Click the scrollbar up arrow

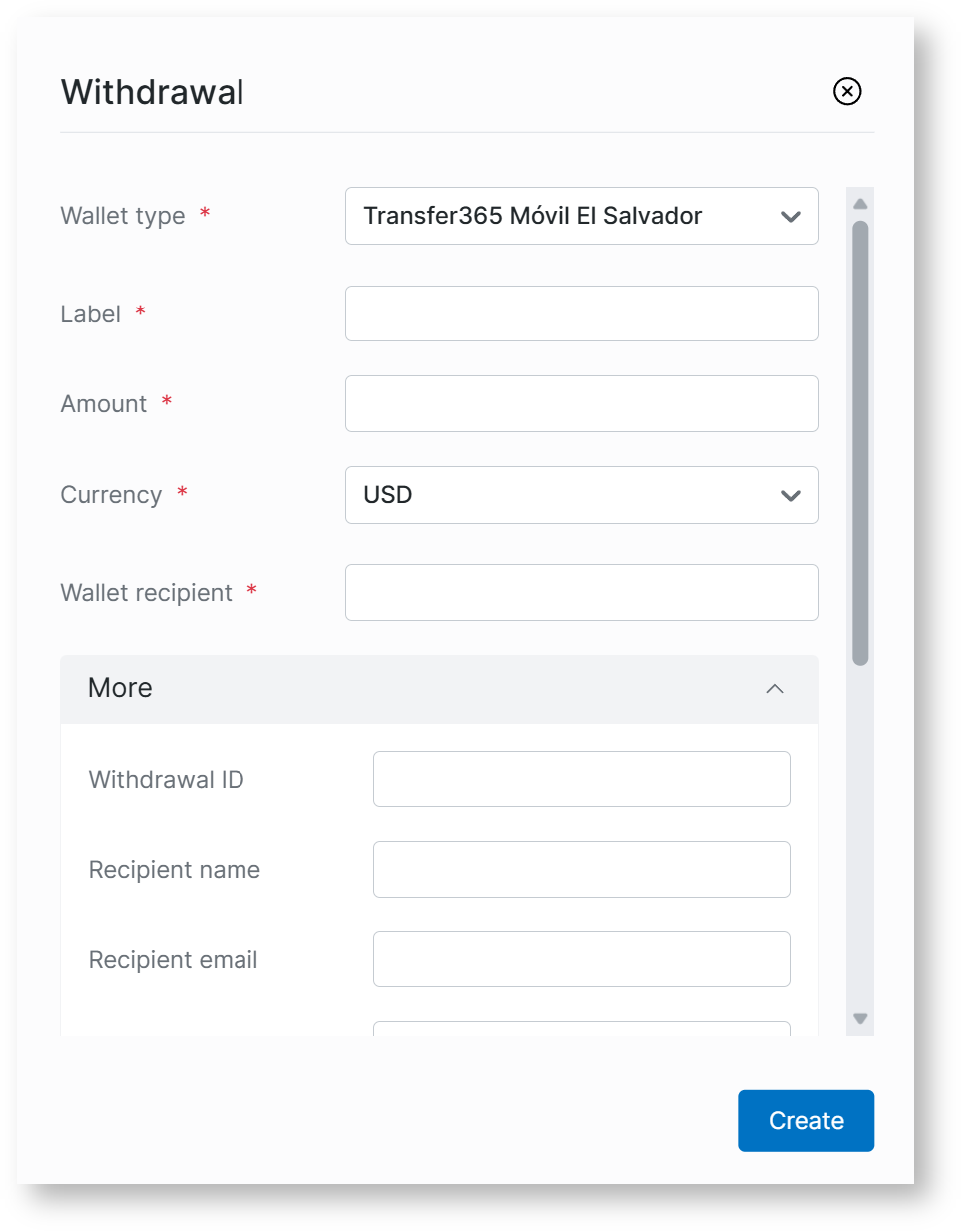click(x=860, y=204)
